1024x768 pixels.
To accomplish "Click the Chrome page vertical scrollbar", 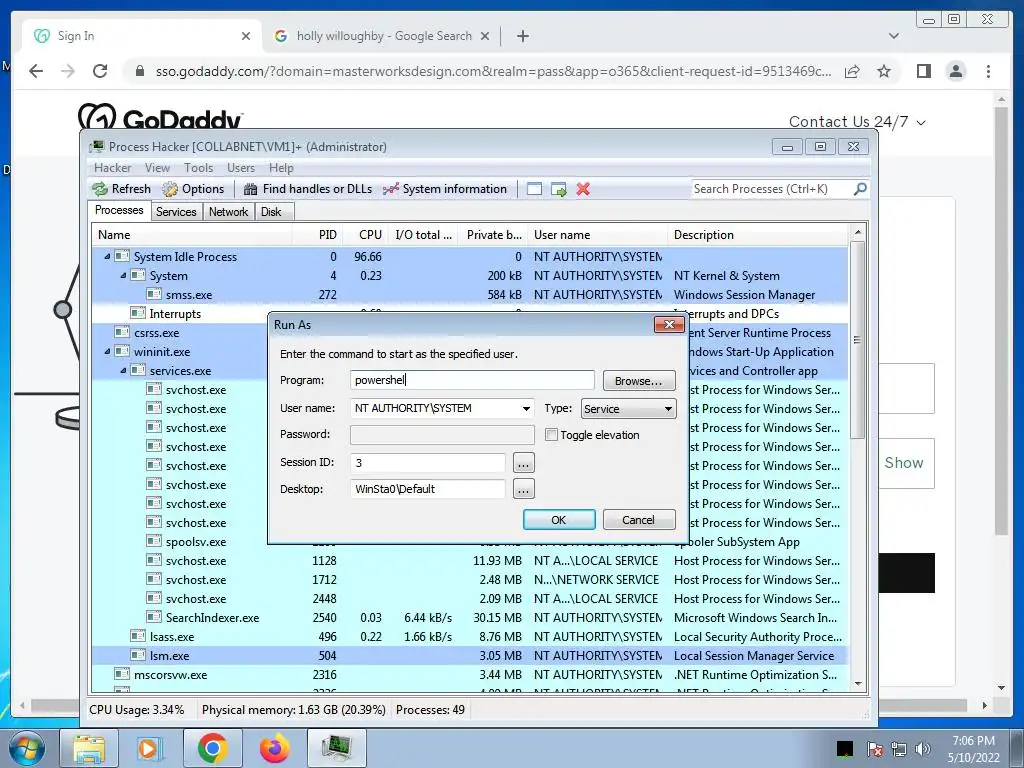I will tap(1001, 320).
